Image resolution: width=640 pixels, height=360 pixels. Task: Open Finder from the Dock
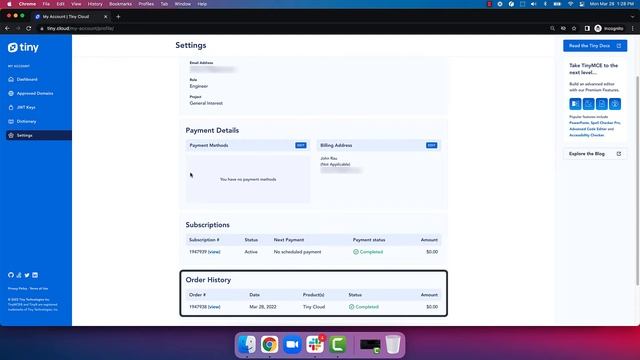click(x=247, y=345)
